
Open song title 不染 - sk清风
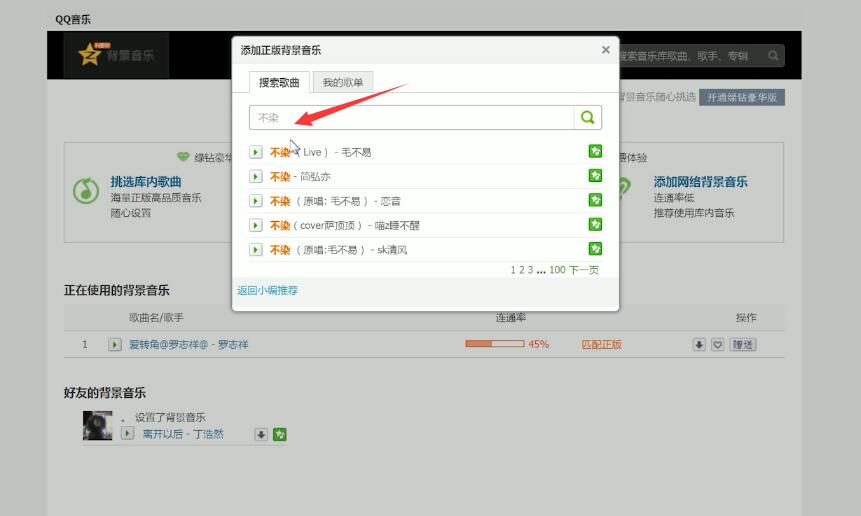coord(338,250)
